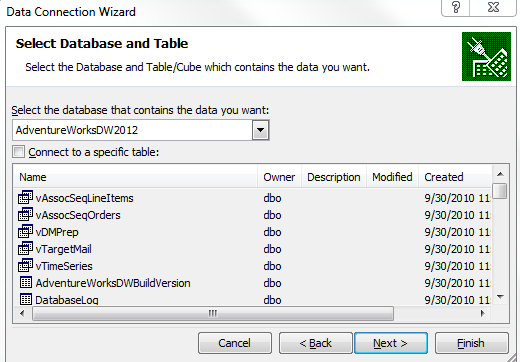Click the AdventureWorksDW2012 combo box field

point(140,130)
